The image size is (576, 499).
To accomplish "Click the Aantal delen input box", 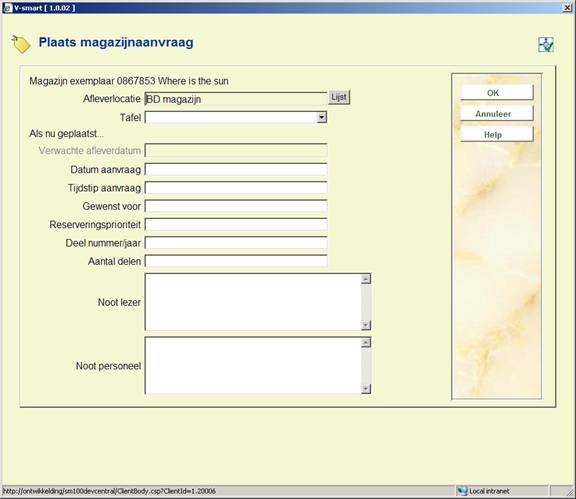I will pyautogui.click(x=236, y=261).
